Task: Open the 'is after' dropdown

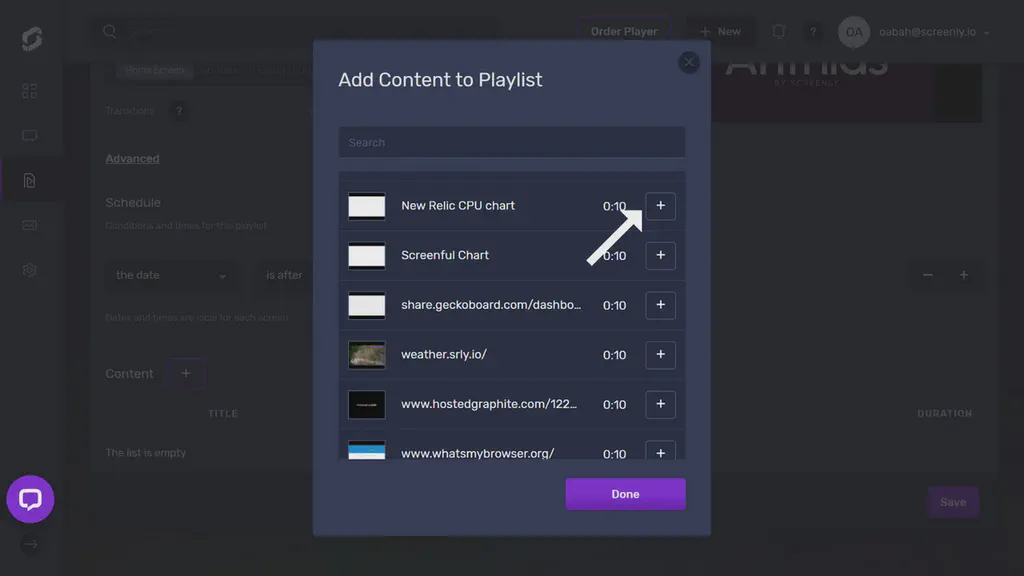Action: tap(284, 275)
